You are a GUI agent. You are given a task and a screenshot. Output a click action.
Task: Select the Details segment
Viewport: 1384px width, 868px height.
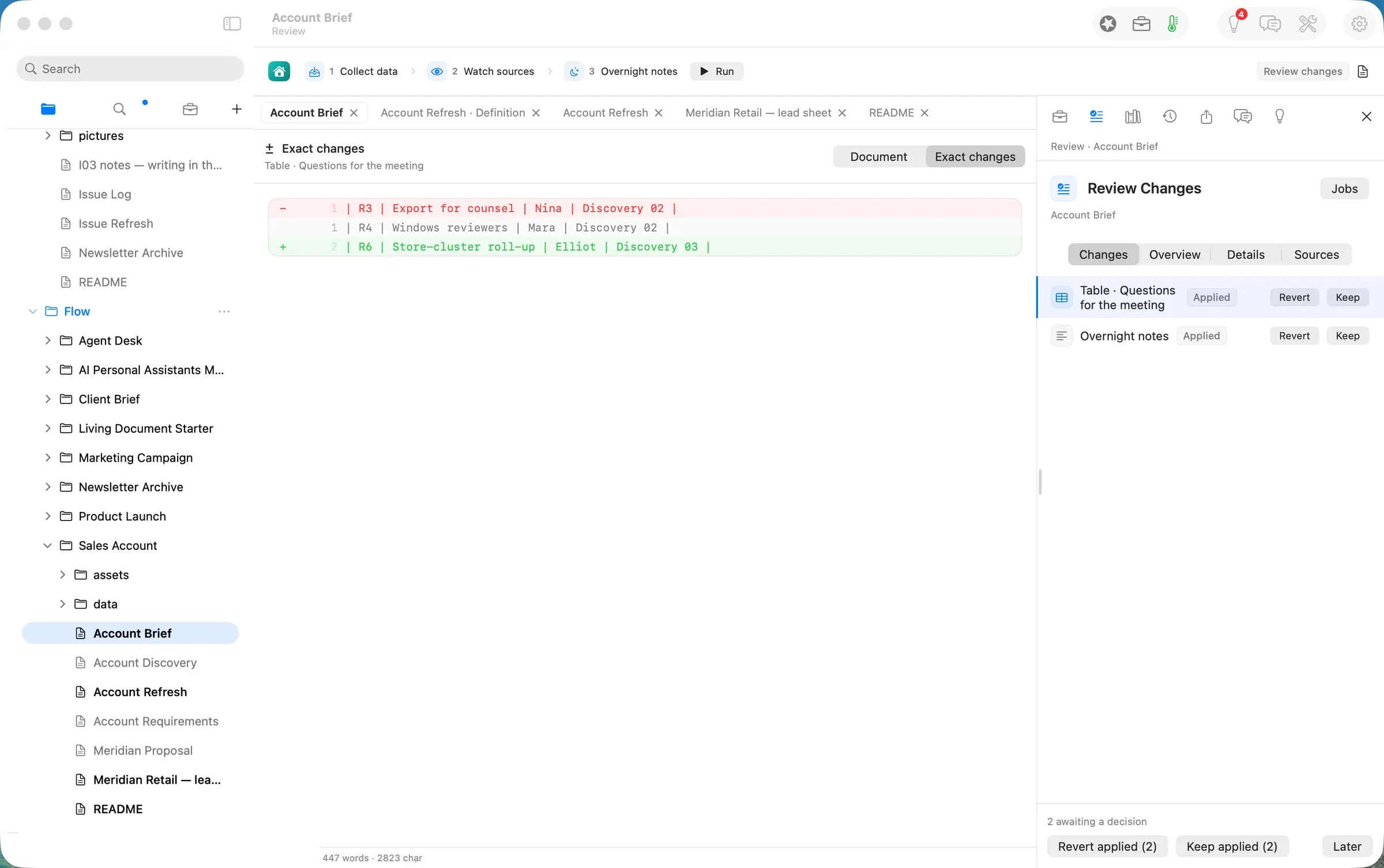click(x=1245, y=255)
